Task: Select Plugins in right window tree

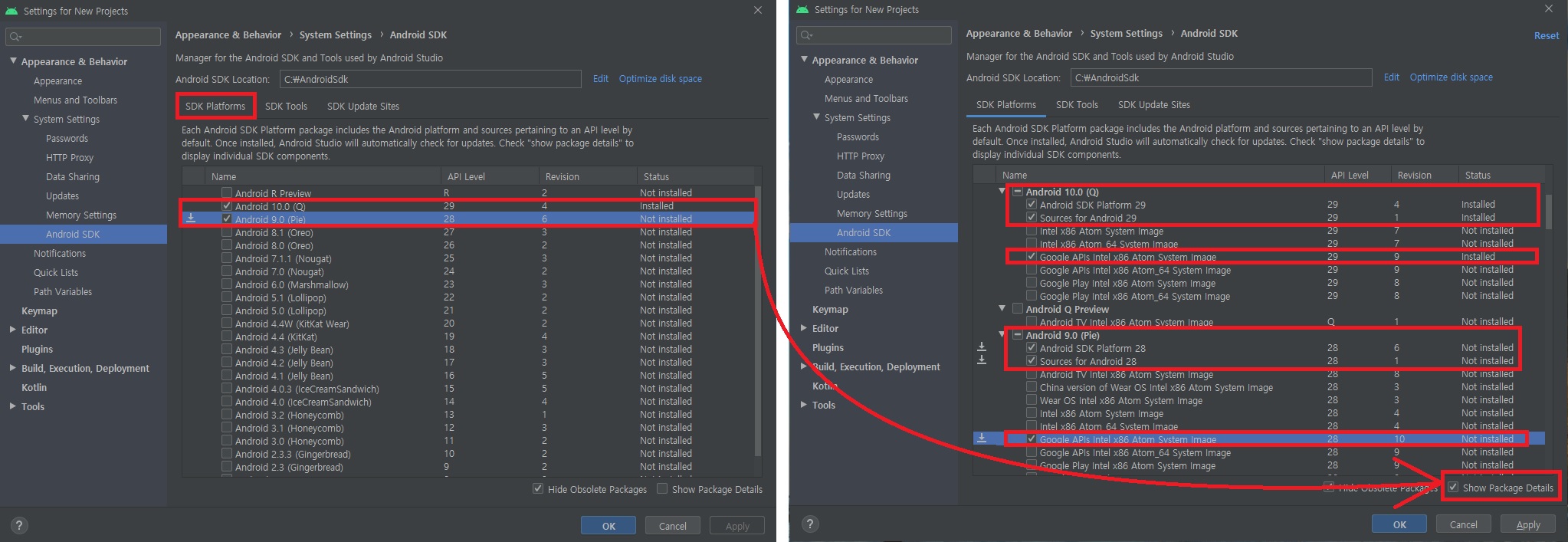Action: tap(828, 347)
